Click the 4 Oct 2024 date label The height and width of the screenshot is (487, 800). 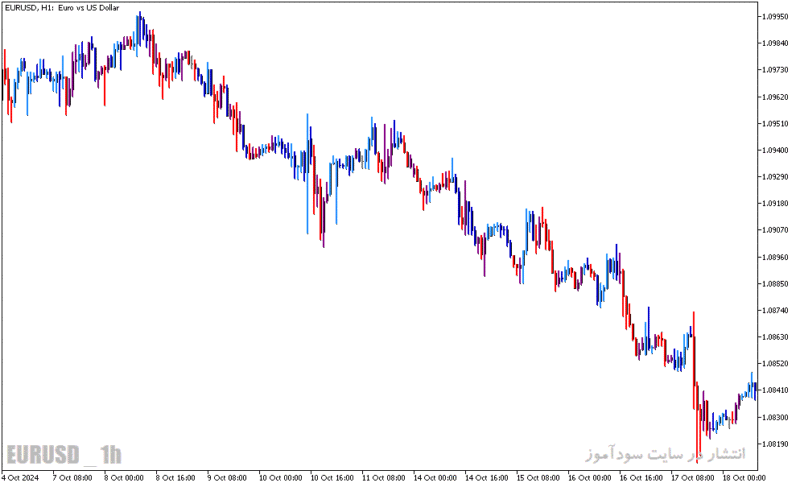pyautogui.click(x=20, y=478)
